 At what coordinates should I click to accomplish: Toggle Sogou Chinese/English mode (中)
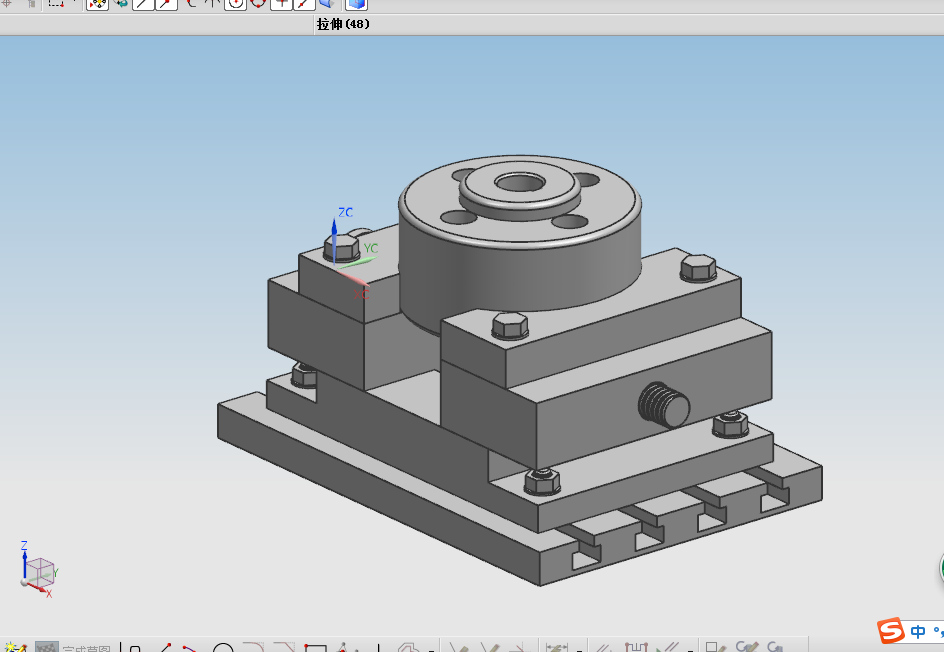pyautogui.click(x=918, y=632)
